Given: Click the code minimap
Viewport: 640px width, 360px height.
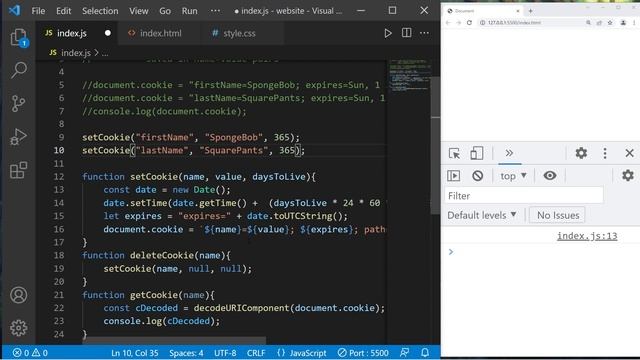Looking at the screenshot, I should click(x=409, y=75).
